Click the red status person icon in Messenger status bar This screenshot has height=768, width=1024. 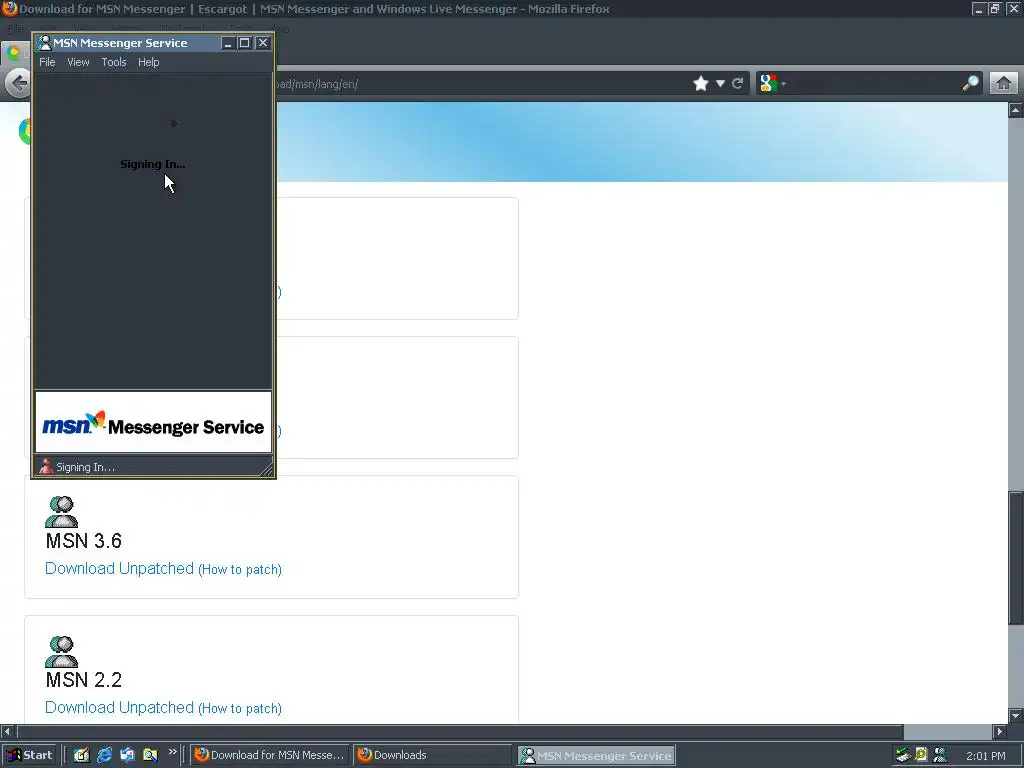pos(46,466)
